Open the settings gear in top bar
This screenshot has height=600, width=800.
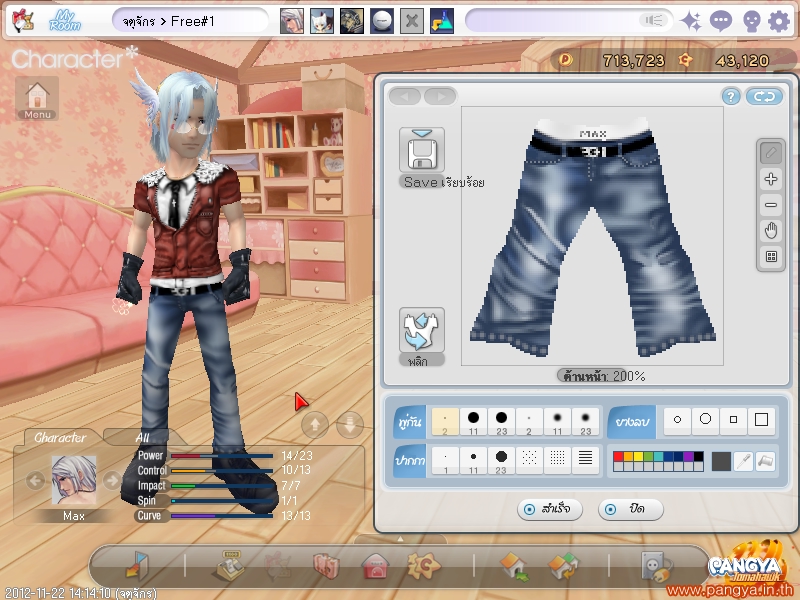coord(778,21)
